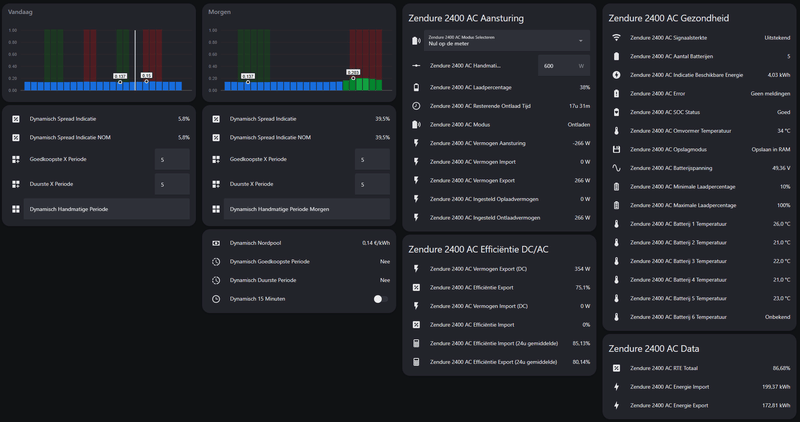This screenshot has height=422, width=800.
Task: Click the Dynamisch Duurste Periode clock icon
Action: pyautogui.click(x=216, y=280)
